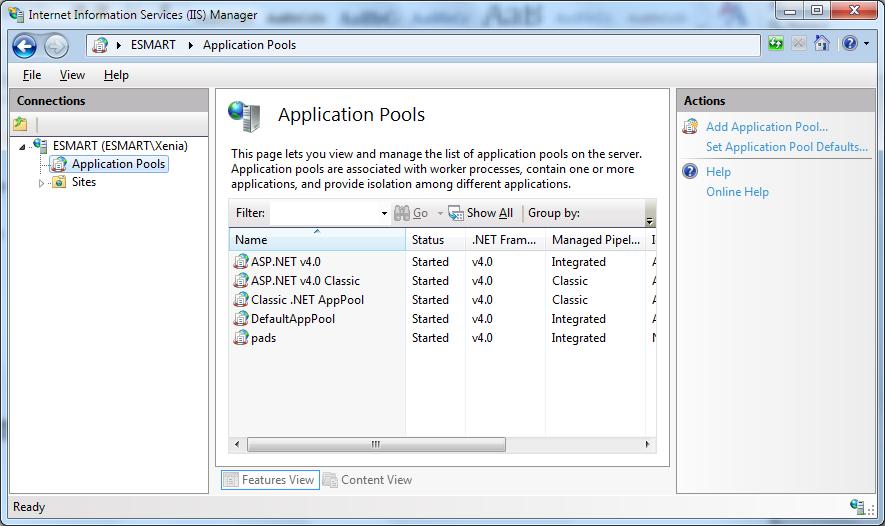Screen dimensions: 885x526
Task: Sort by the .NET Fram... column header
Action: point(505,240)
